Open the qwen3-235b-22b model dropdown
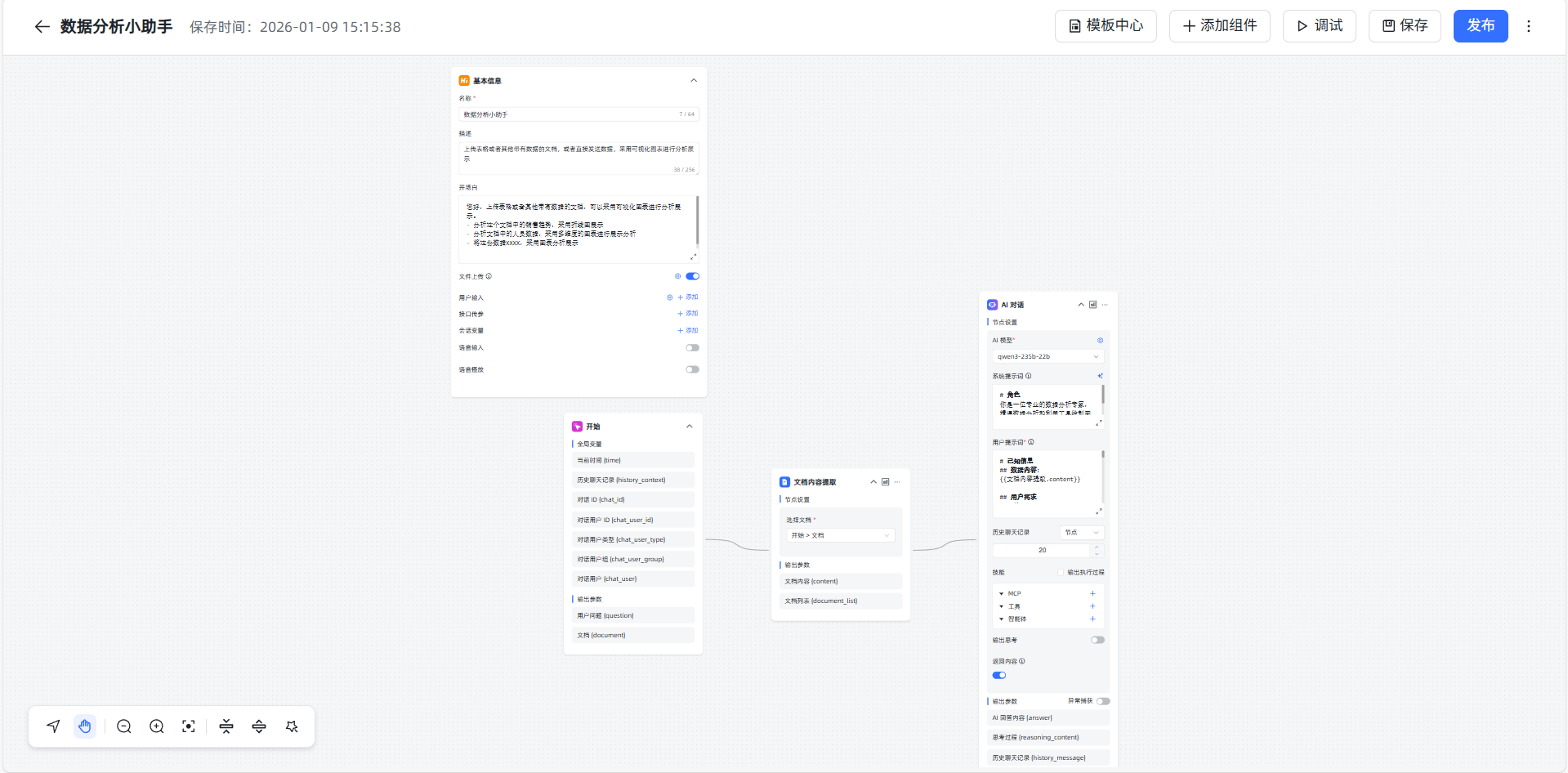This screenshot has height=773, width=1568. click(1048, 356)
